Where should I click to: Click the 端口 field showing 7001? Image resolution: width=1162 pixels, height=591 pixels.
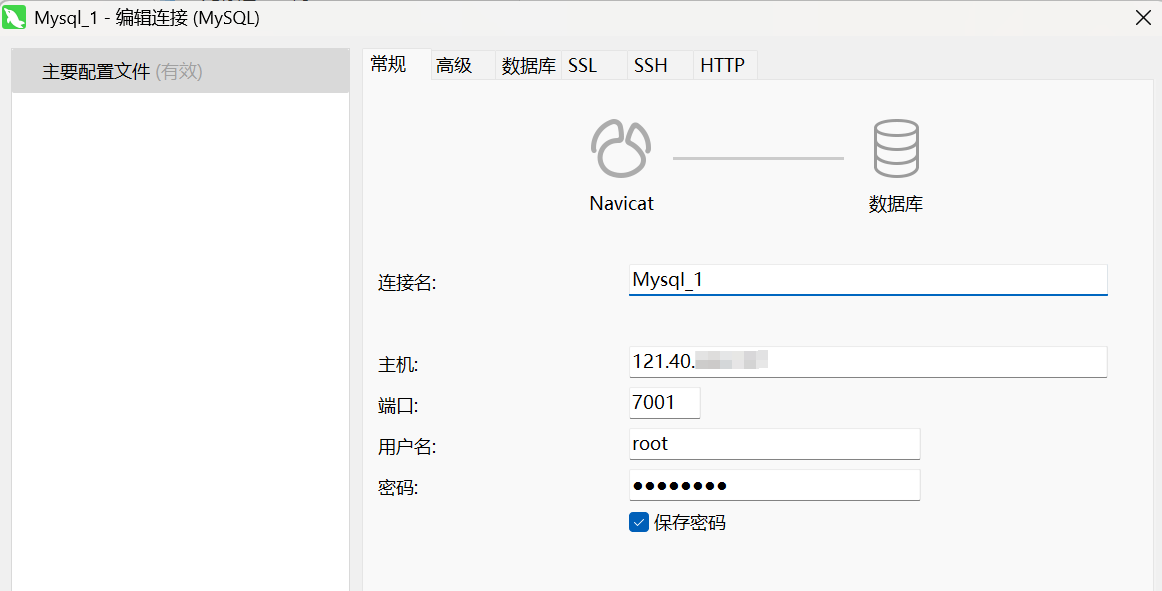click(665, 403)
